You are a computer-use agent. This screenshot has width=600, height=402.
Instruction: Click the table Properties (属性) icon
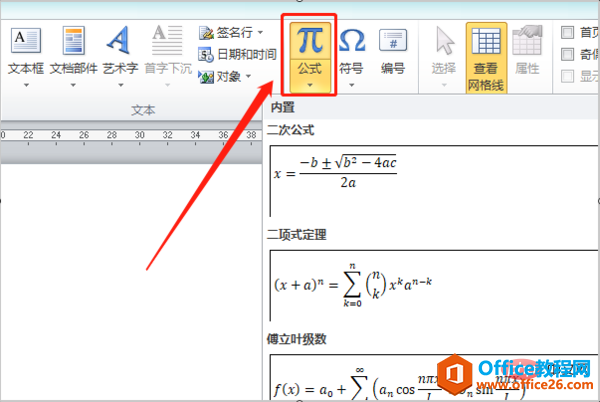coord(527,40)
